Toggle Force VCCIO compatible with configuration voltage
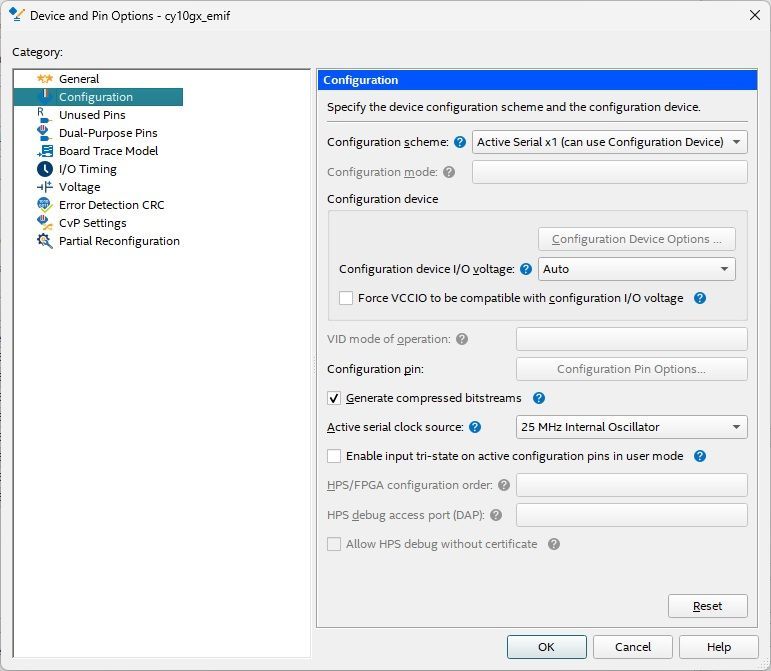Image resolution: width=771 pixels, height=671 pixels. tap(346, 298)
